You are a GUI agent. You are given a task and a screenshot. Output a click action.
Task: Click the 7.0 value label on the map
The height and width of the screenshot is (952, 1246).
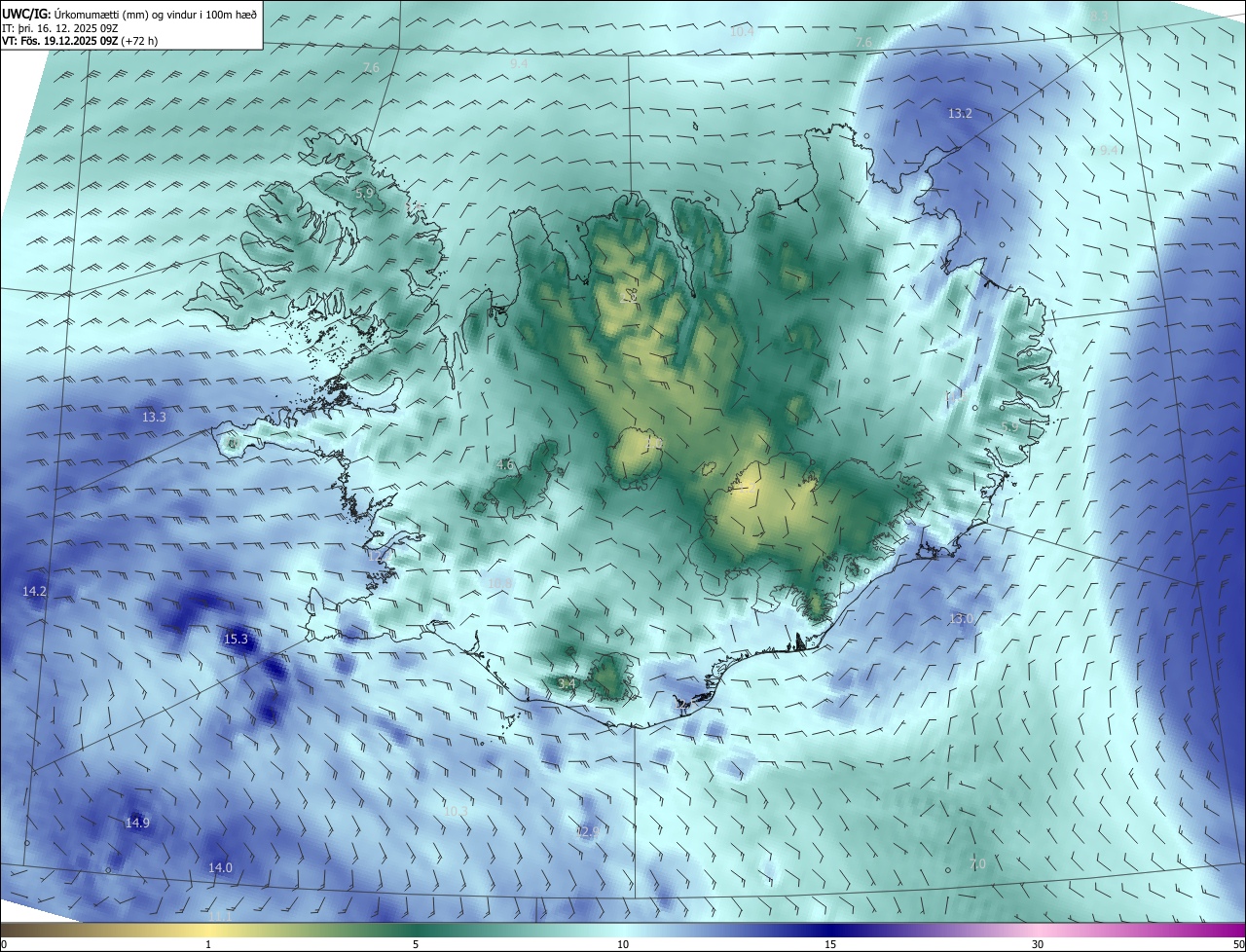coord(977,864)
